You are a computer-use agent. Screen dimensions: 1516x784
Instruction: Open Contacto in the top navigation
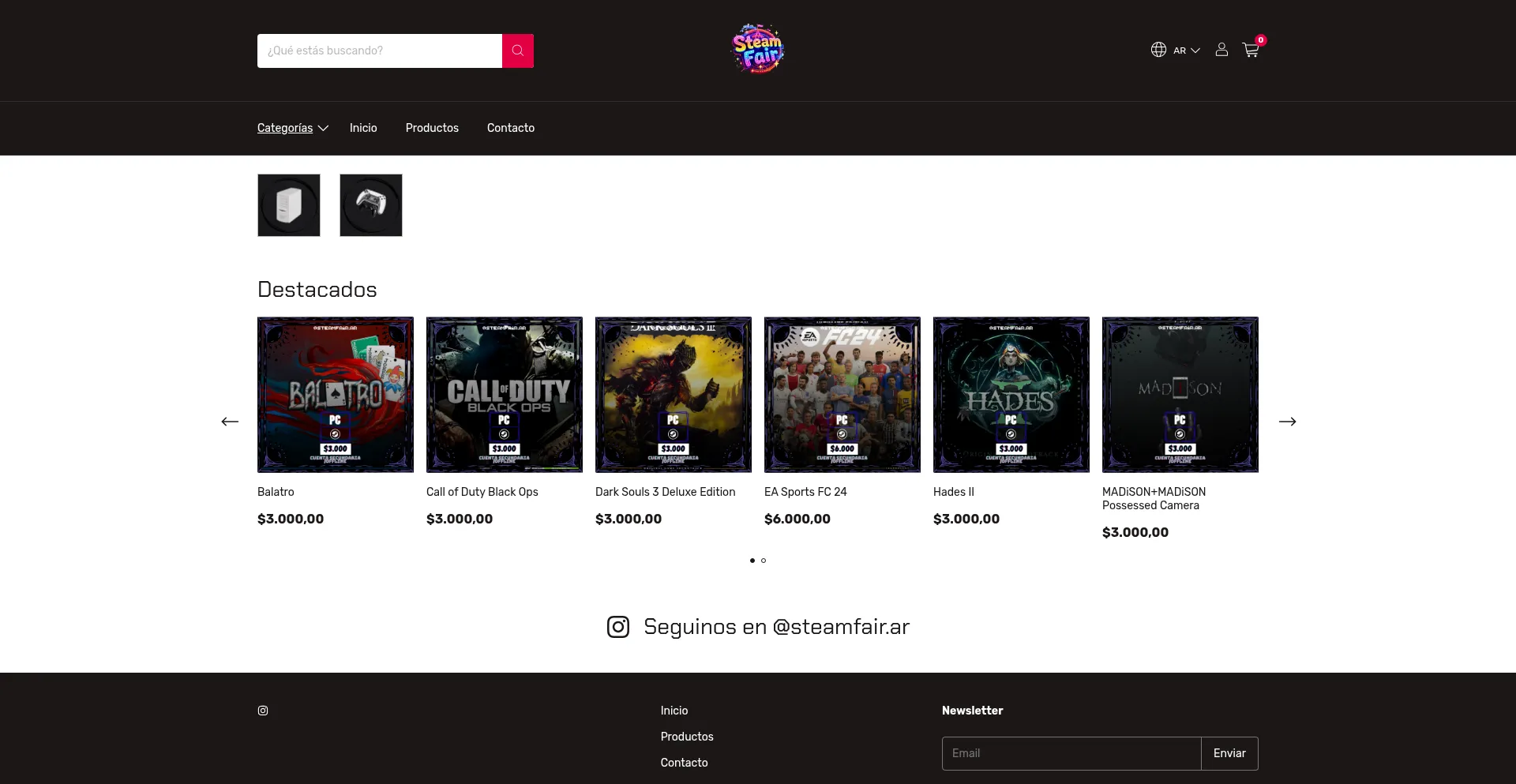click(x=511, y=128)
